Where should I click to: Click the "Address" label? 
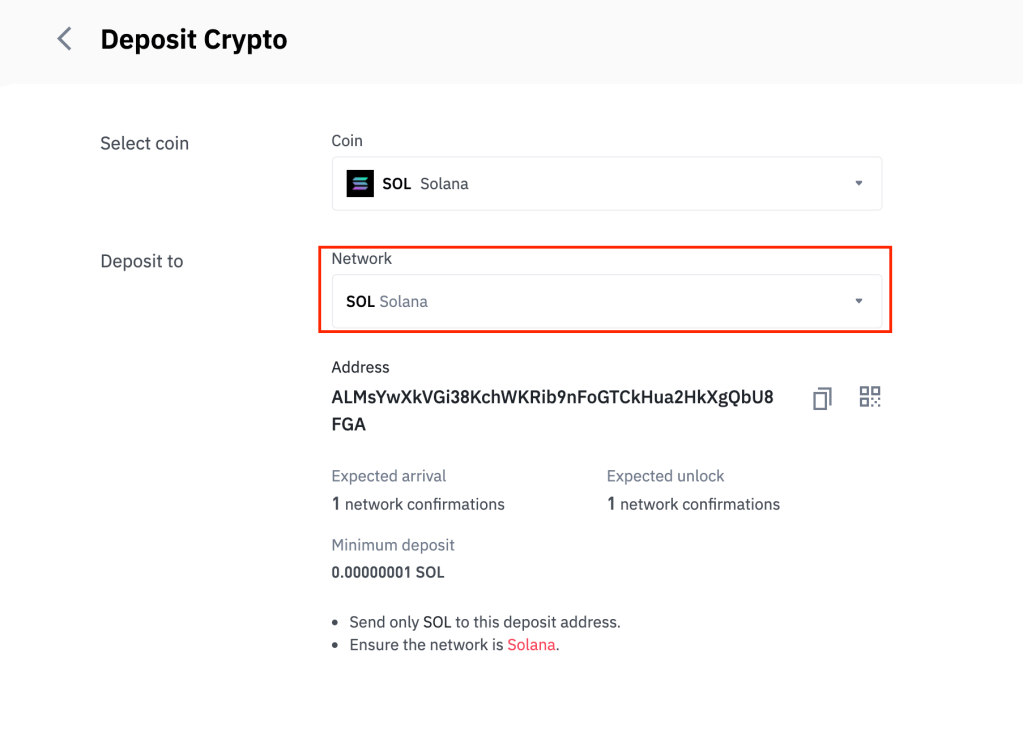(360, 367)
